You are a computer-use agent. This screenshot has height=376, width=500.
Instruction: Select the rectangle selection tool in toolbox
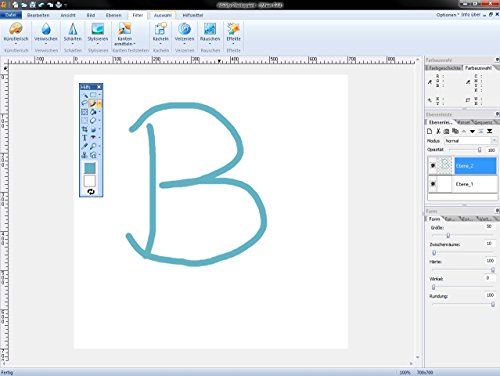pyautogui.click(x=93, y=95)
